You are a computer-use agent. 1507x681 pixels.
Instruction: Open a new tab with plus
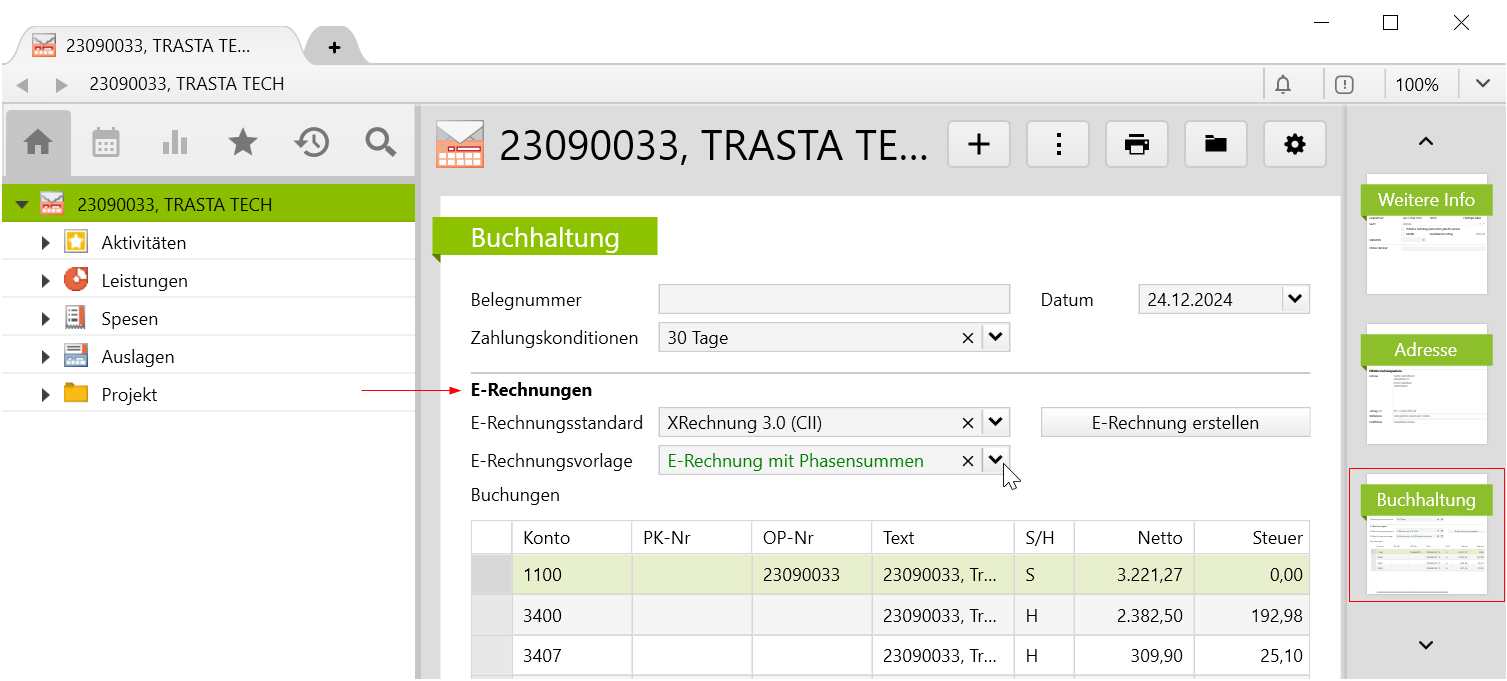pos(334,47)
